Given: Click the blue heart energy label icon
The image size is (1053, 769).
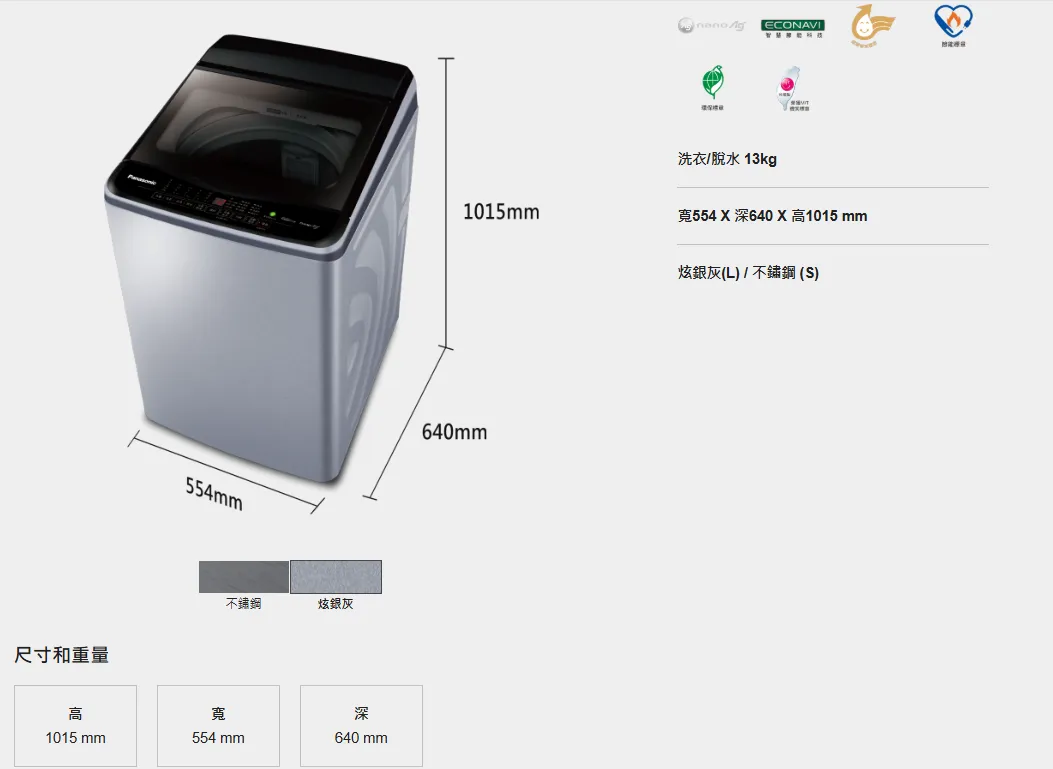Looking at the screenshot, I should (953, 26).
